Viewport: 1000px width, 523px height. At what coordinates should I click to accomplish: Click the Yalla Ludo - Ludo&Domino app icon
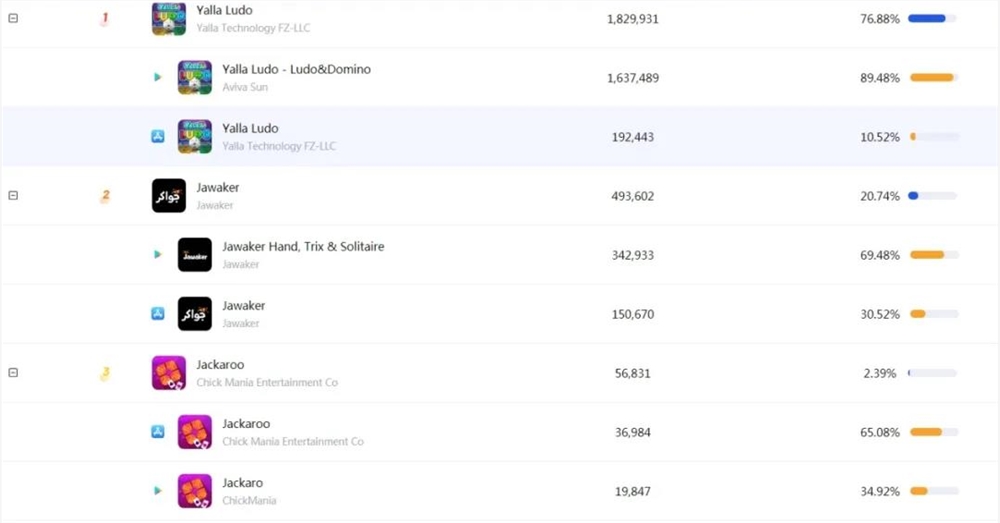tap(195, 77)
